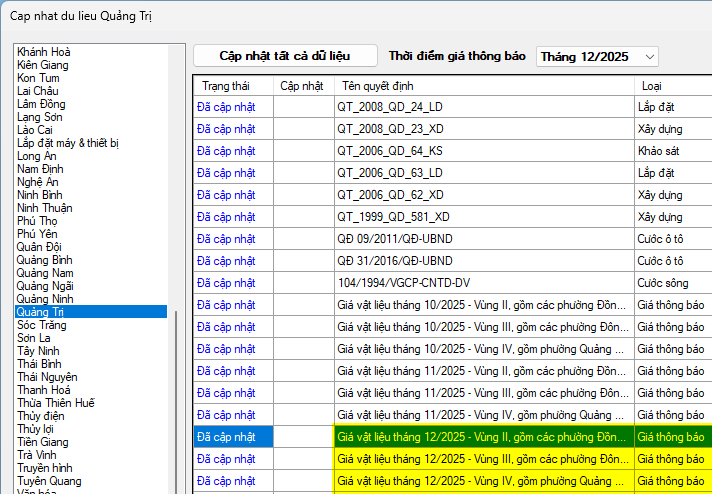Click the "Trạng thái" column header
The width and height of the screenshot is (712, 494).
coord(225,86)
